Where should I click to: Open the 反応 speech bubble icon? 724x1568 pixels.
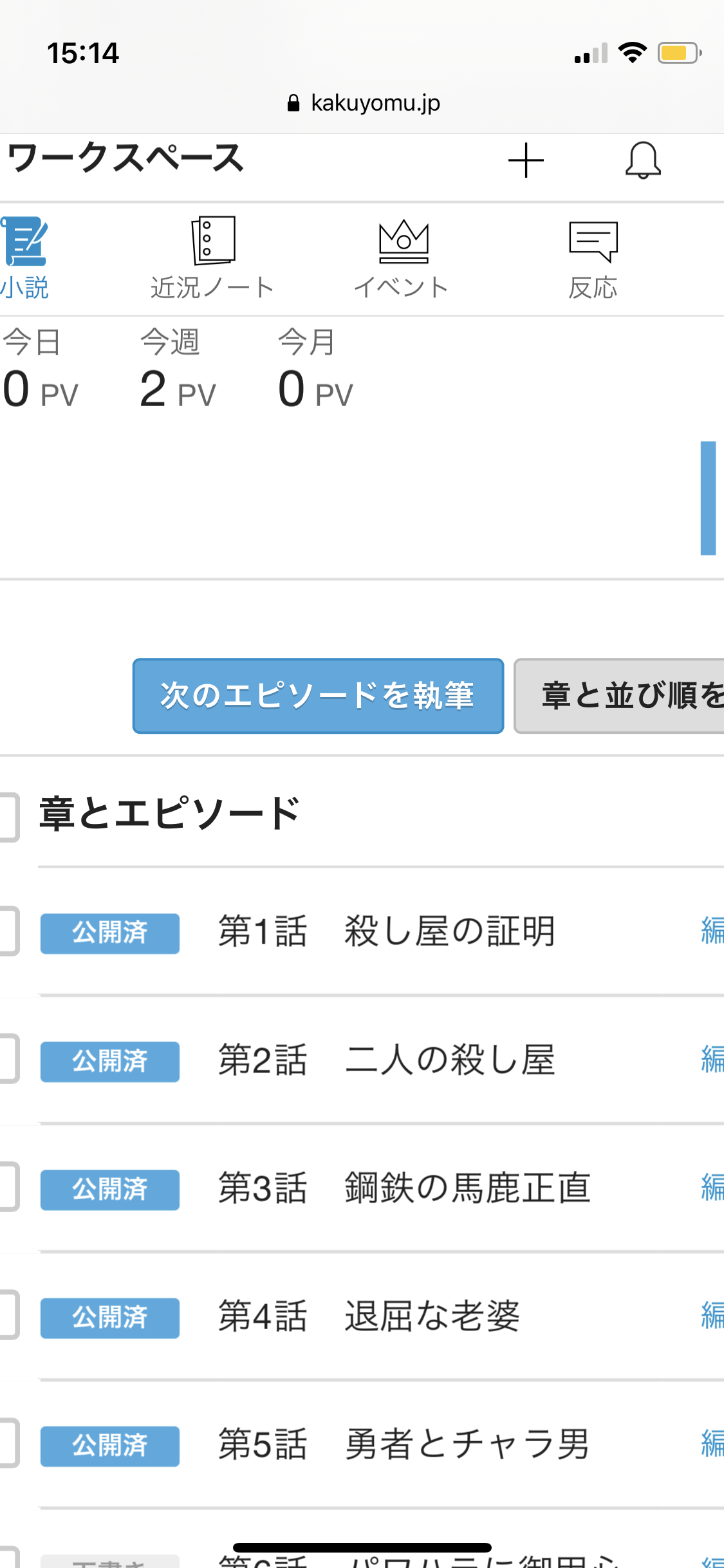point(593,242)
